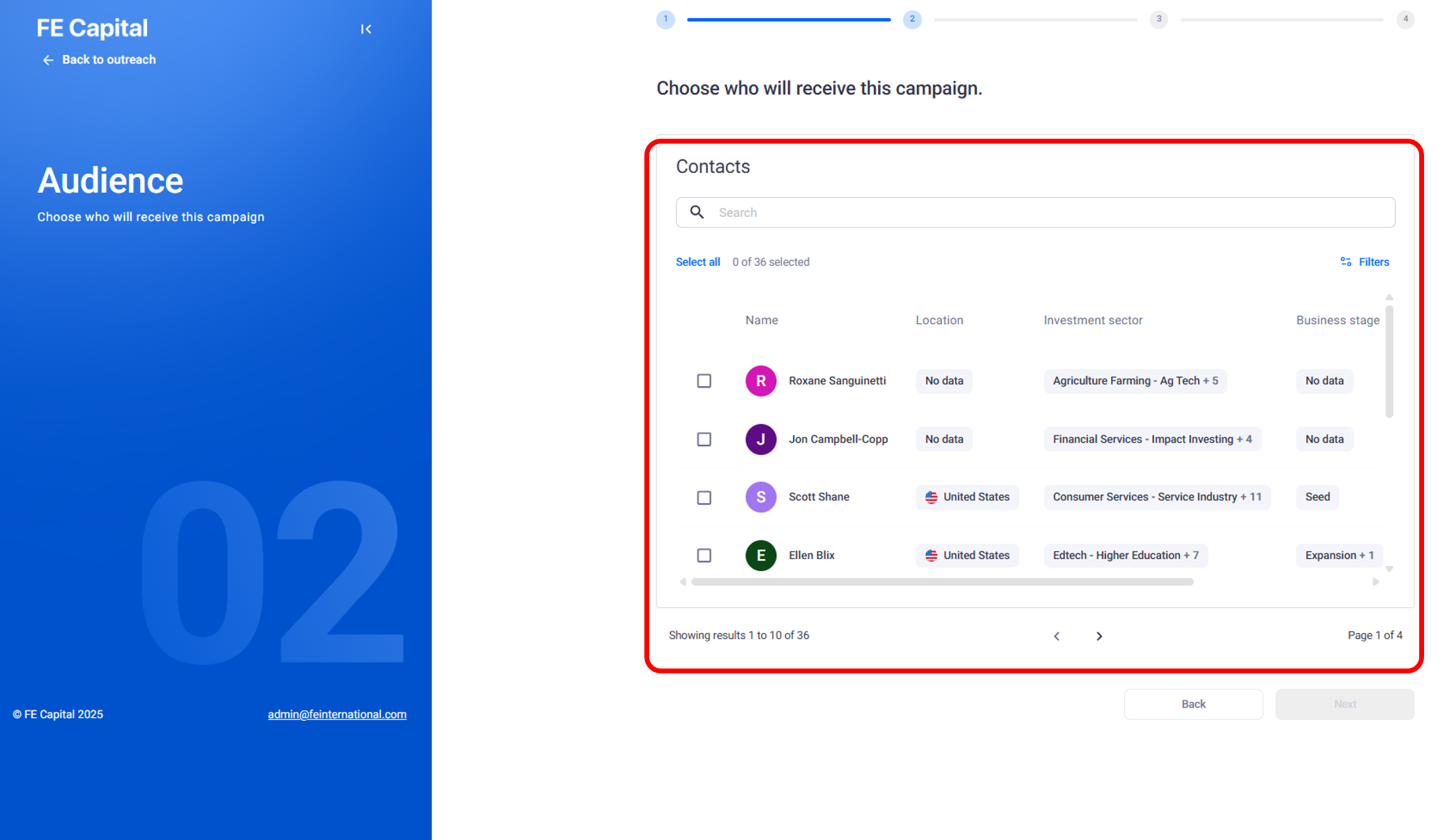Go to previous page of contacts
This screenshot has height=840, width=1438.
pyautogui.click(x=1057, y=636)
